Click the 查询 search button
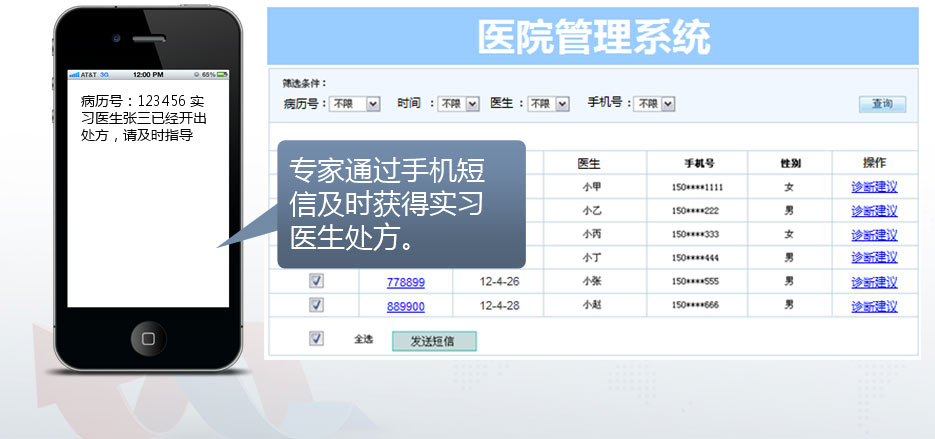Screen dimensions: 935x439 click(882, 104)
